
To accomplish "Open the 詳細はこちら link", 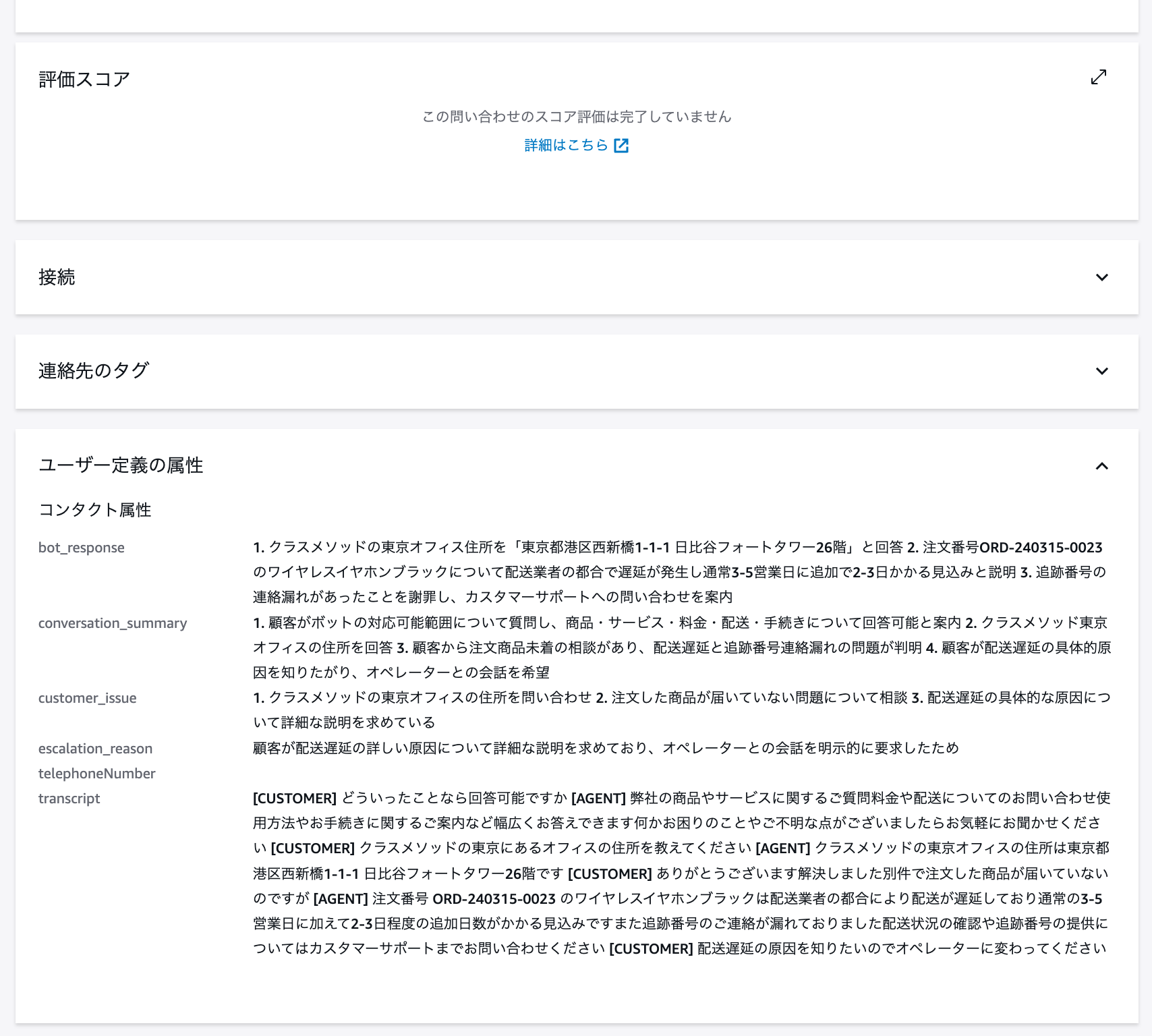I will coord(564,145).
